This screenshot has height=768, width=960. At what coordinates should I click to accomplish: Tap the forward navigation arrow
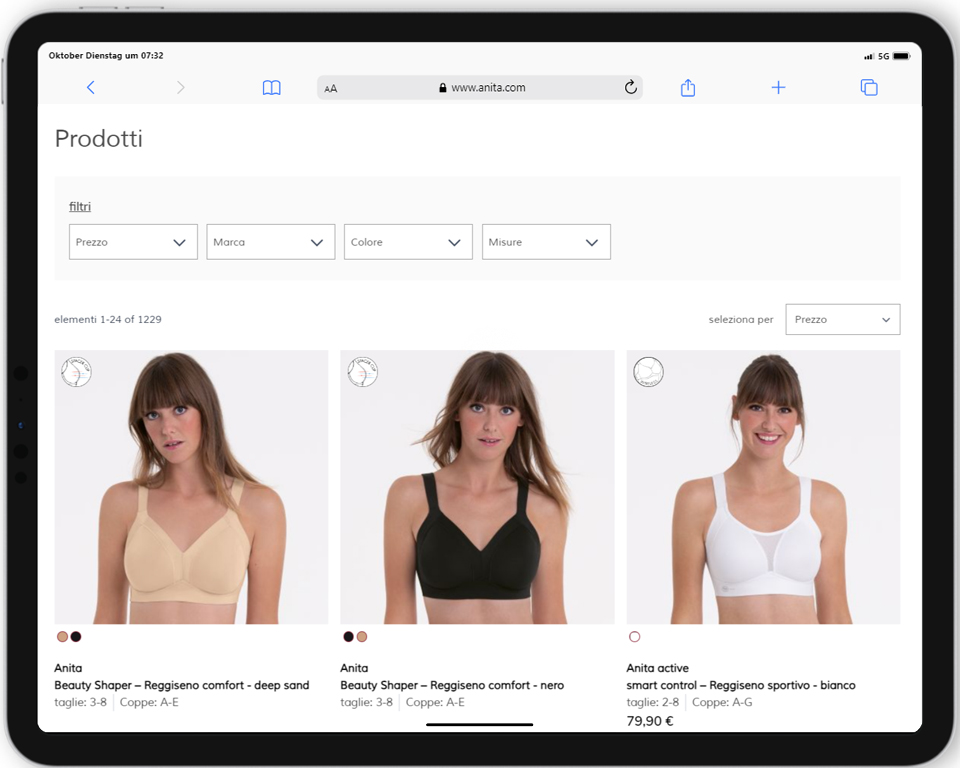click(180, 88)
